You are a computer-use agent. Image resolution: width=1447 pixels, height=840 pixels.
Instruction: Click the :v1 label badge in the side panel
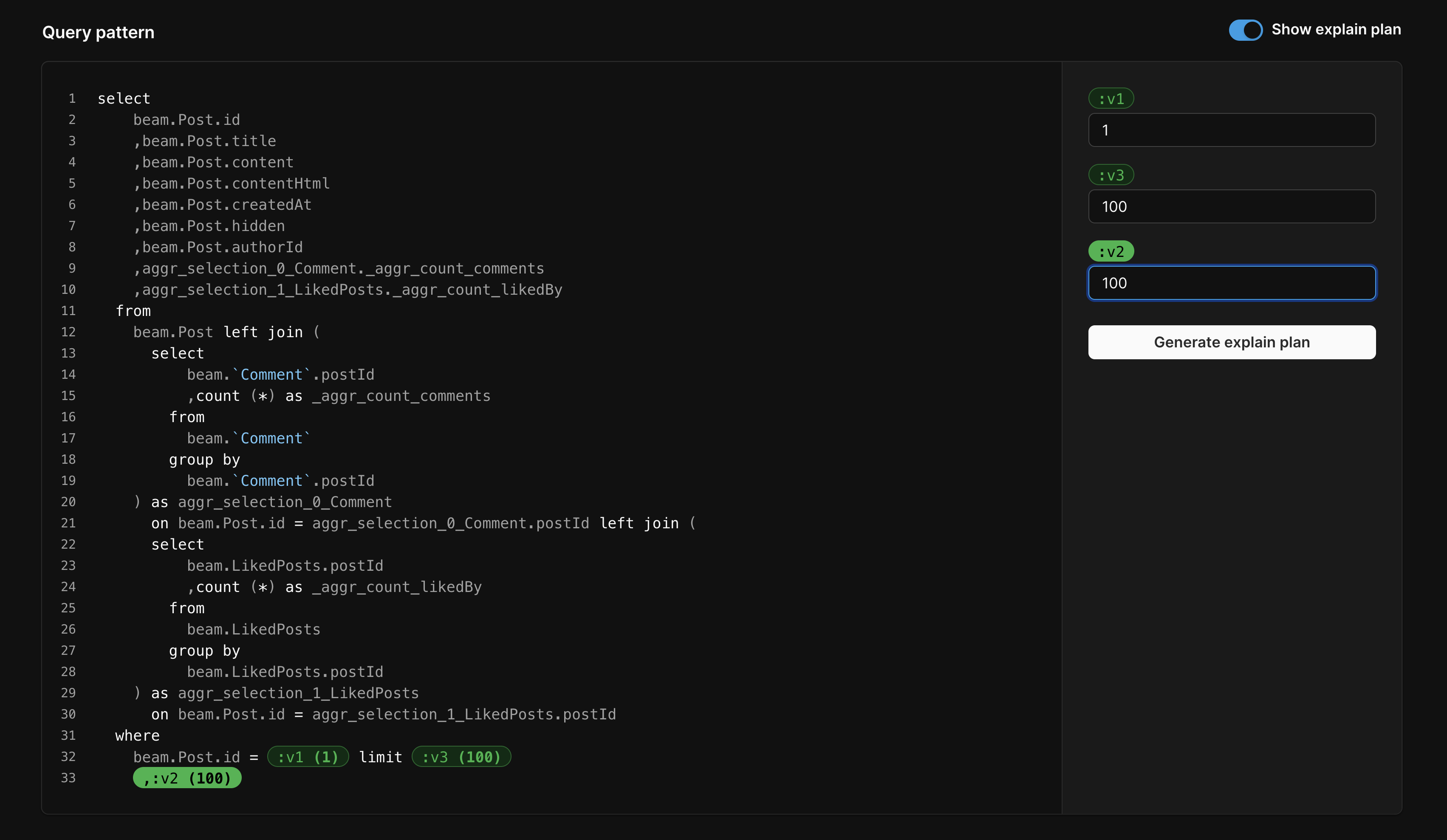[x=1111, y=98]
